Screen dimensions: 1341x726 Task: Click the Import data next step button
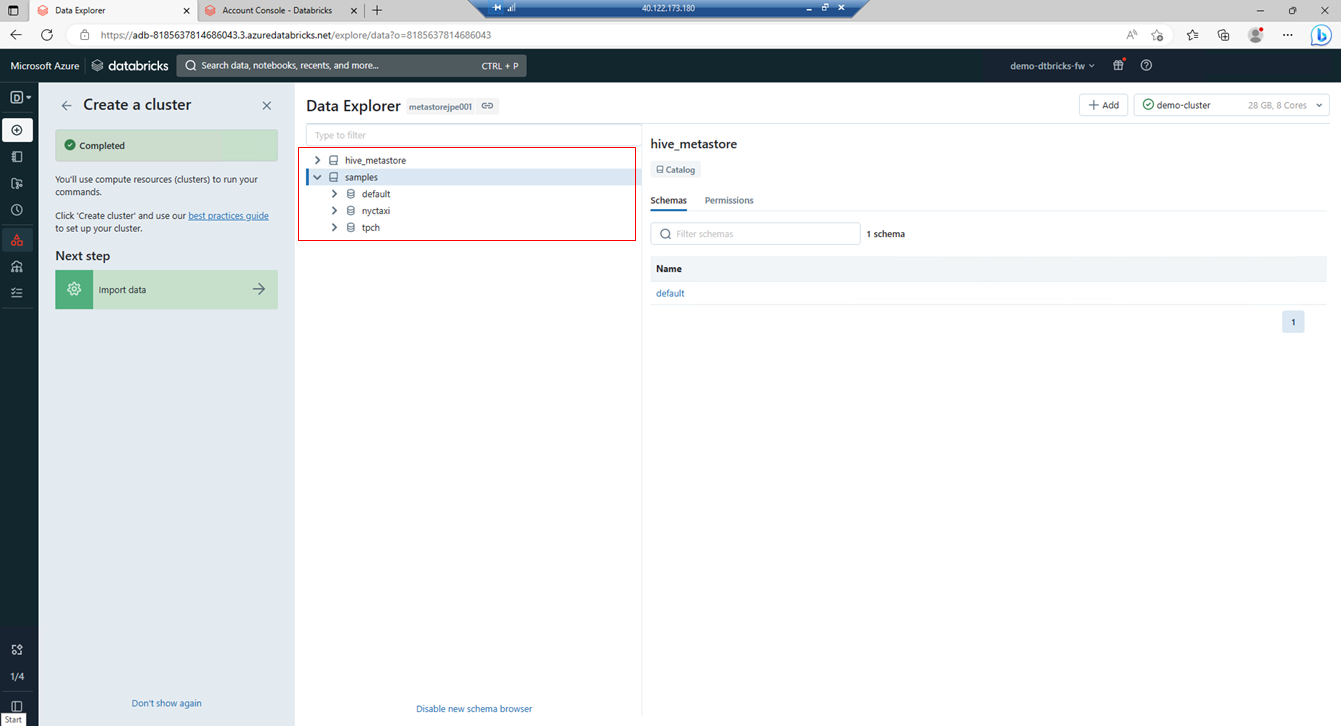(166, 290)
